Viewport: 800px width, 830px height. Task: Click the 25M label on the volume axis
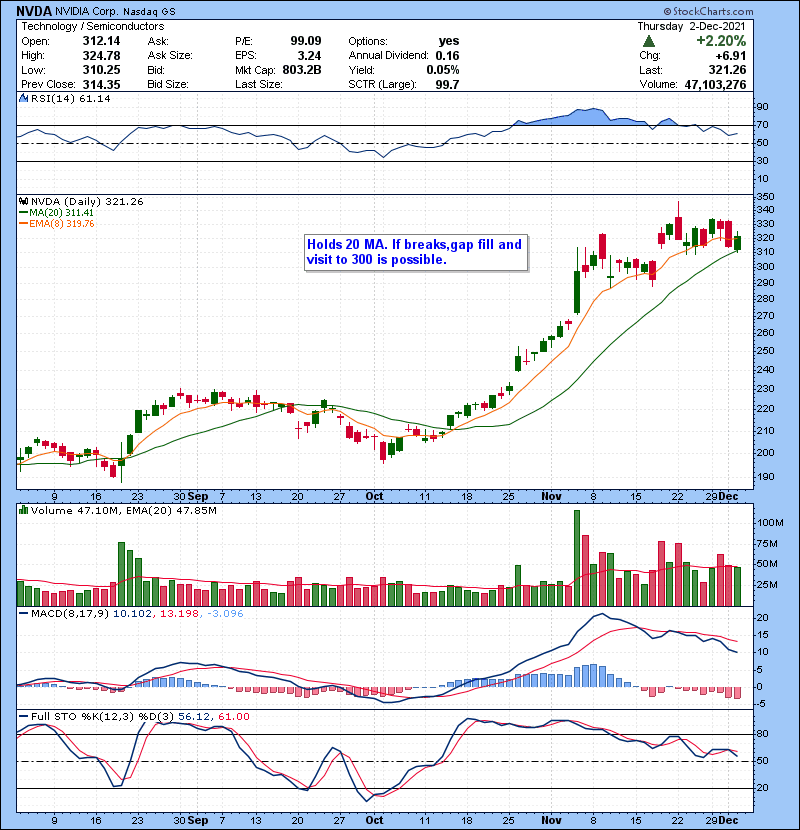pyautogui.click(x=767, y=585)
